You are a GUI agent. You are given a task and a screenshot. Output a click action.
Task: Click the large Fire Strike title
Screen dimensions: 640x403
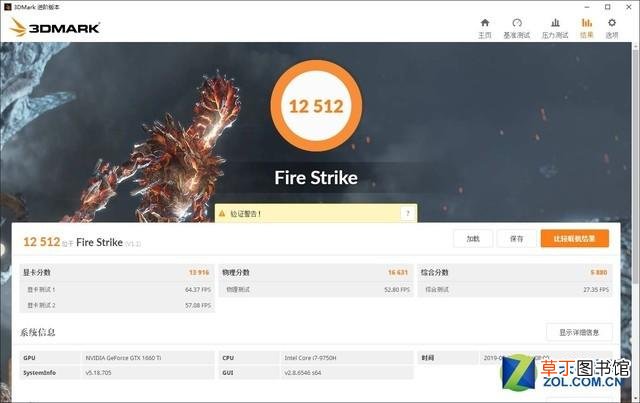[316, 177]
